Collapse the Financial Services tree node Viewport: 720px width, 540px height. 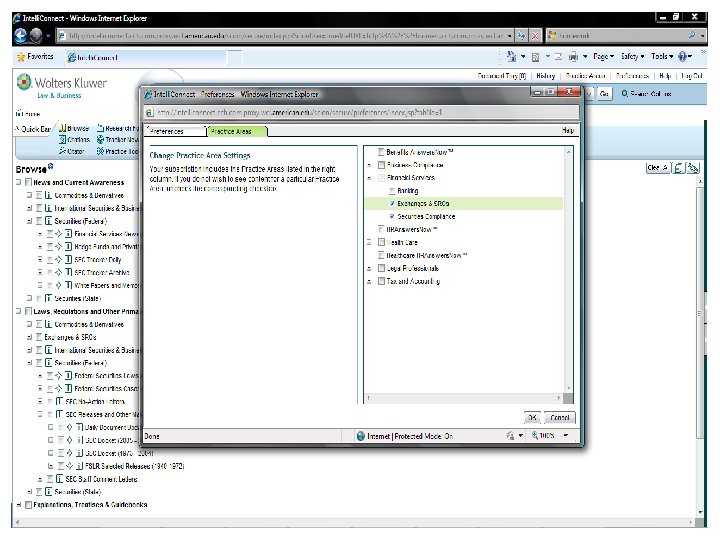point(370,178)
